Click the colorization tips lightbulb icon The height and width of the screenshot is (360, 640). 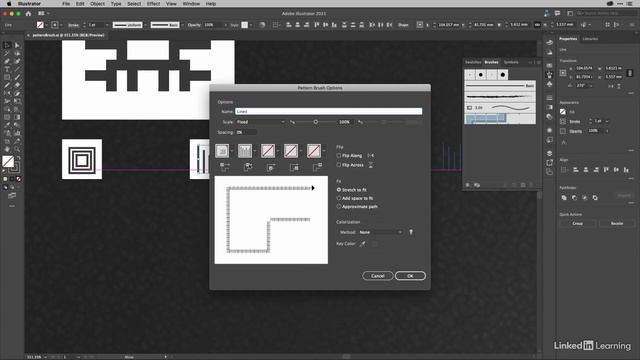point(411,232)
